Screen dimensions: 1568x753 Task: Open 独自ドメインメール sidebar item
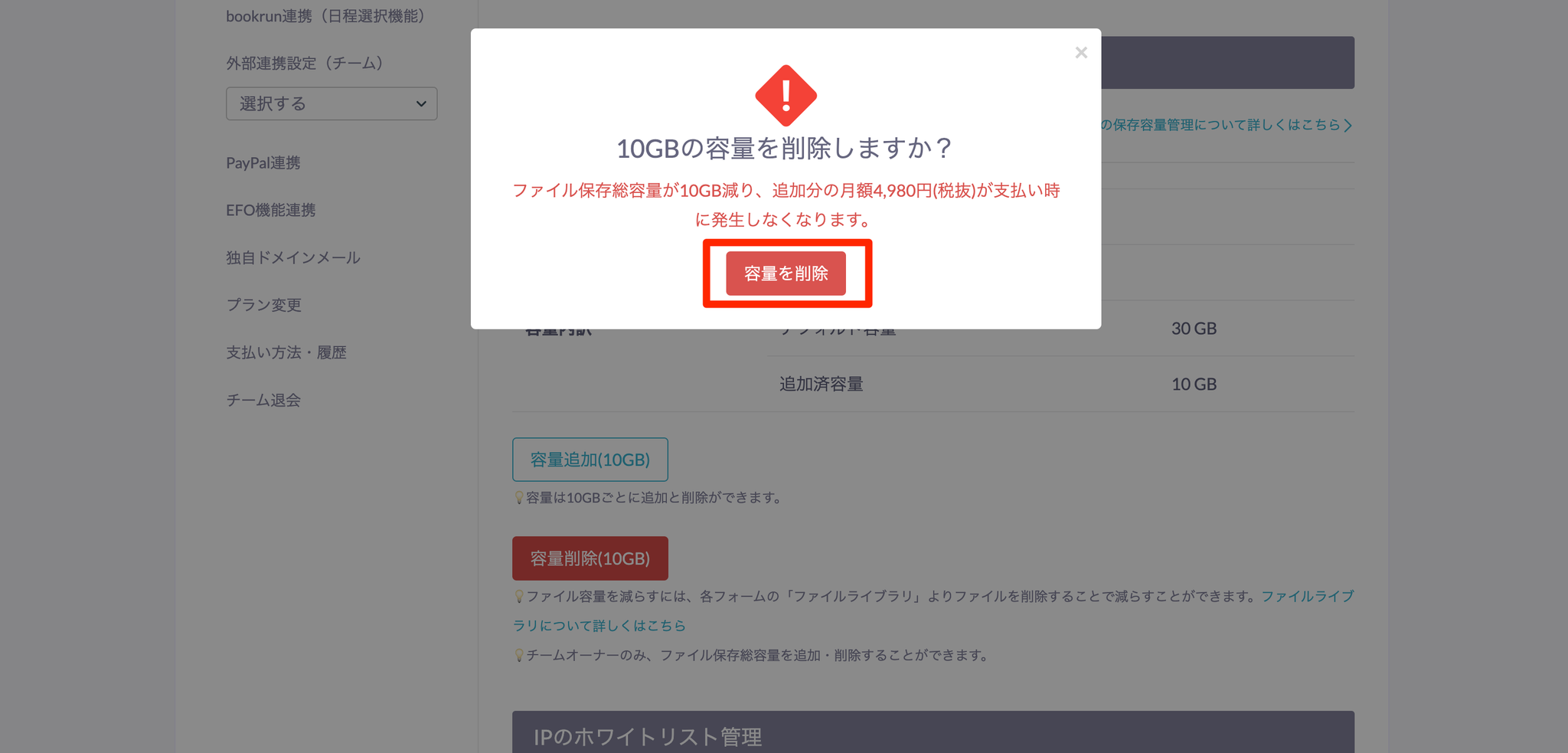(293, 257)
